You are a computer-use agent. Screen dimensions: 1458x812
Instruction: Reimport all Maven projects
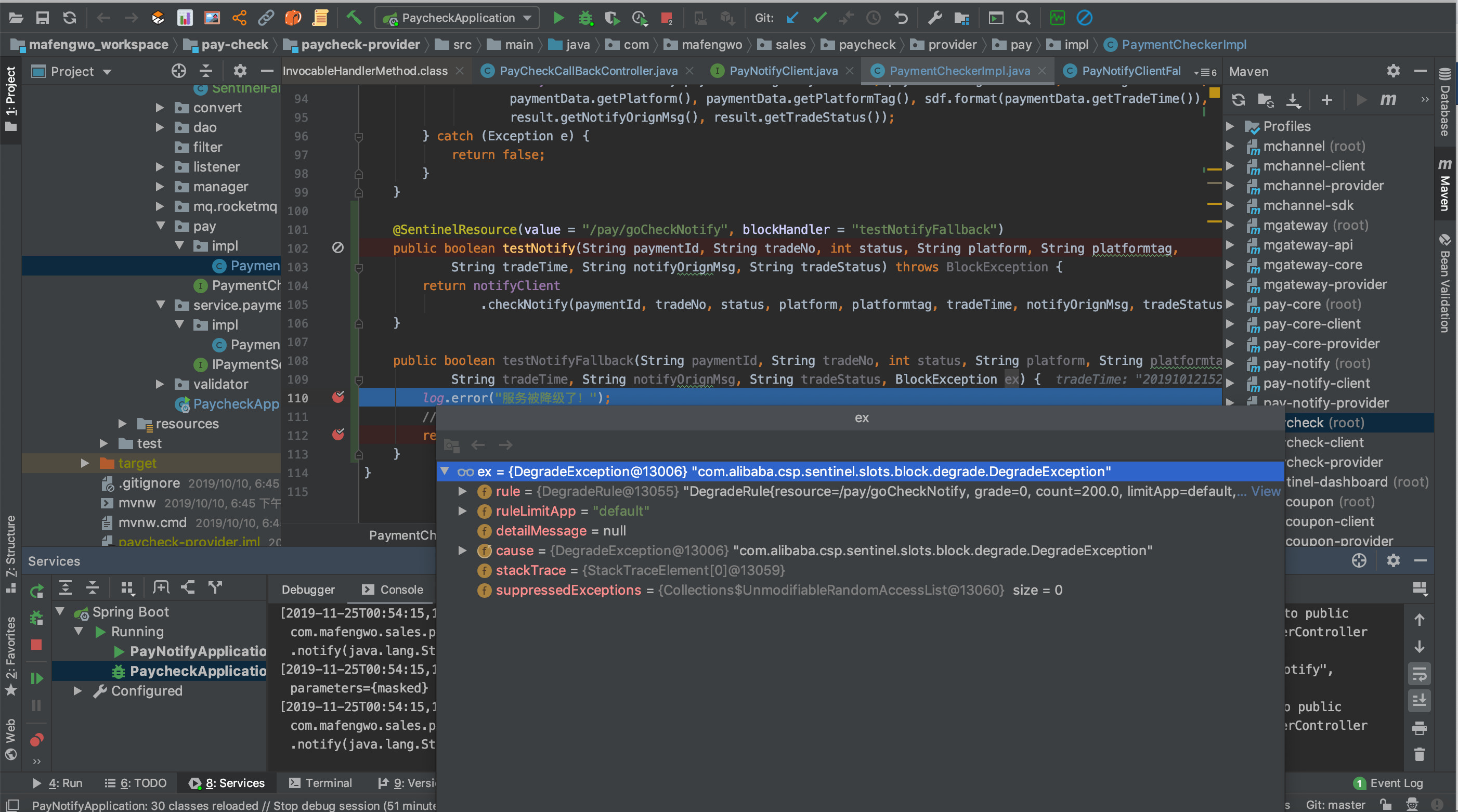pos(1239,100)
